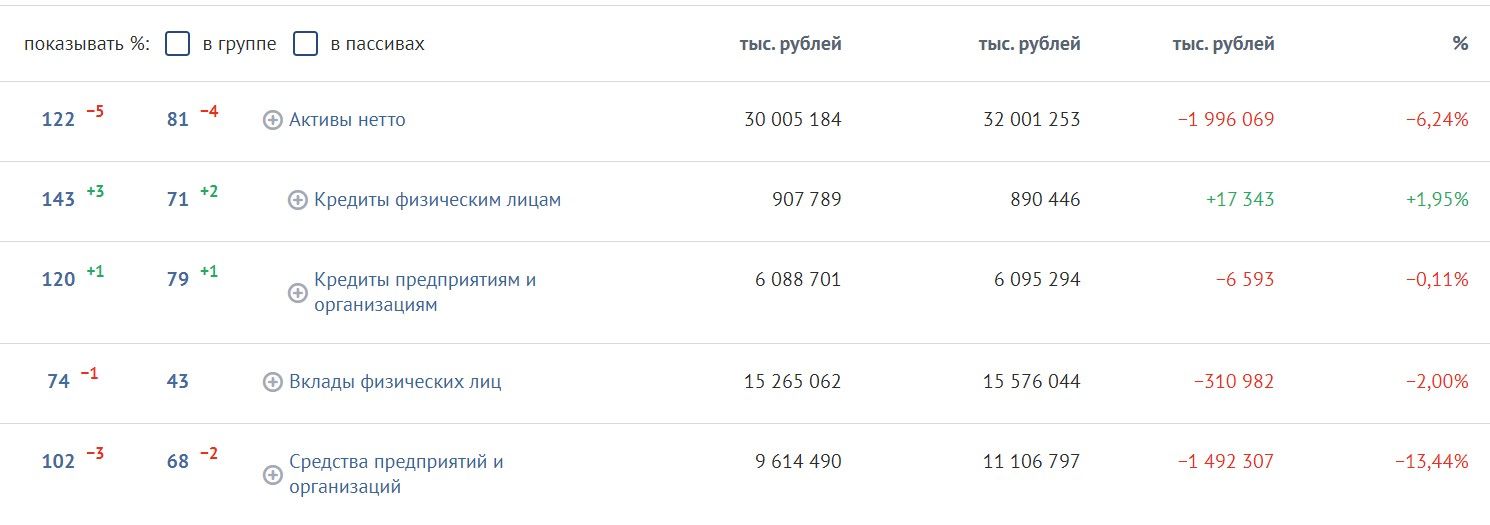Screen dimensions: 1490x525
Task: Click rank 143 for Кредиты физическим лицам
Action: coord(58,200)
